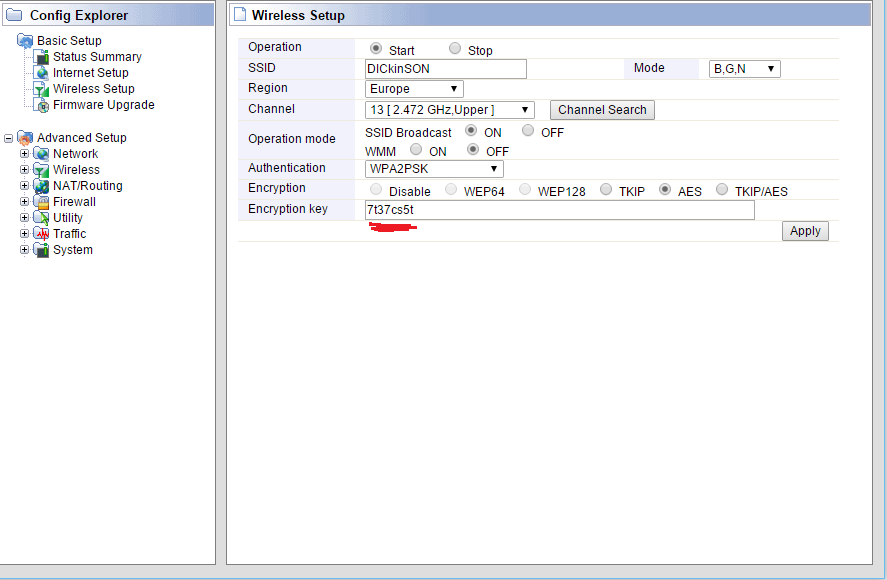The height and width of the screenshot is (580, 887).
Task: Click the Advanced Setup icon
Action: tap(25, 138)
